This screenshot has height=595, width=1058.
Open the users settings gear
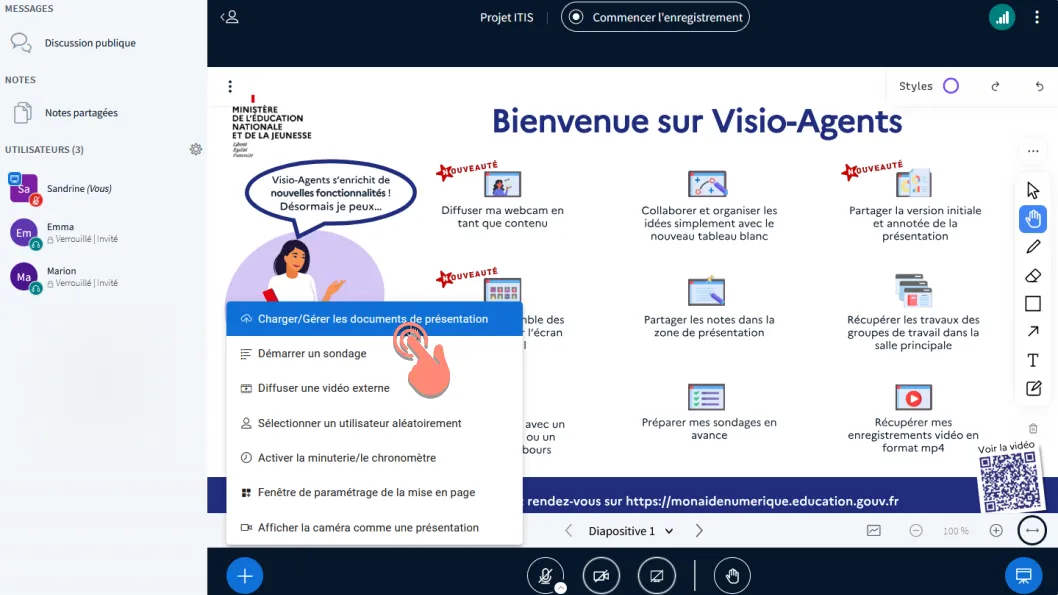pos(196,149)
